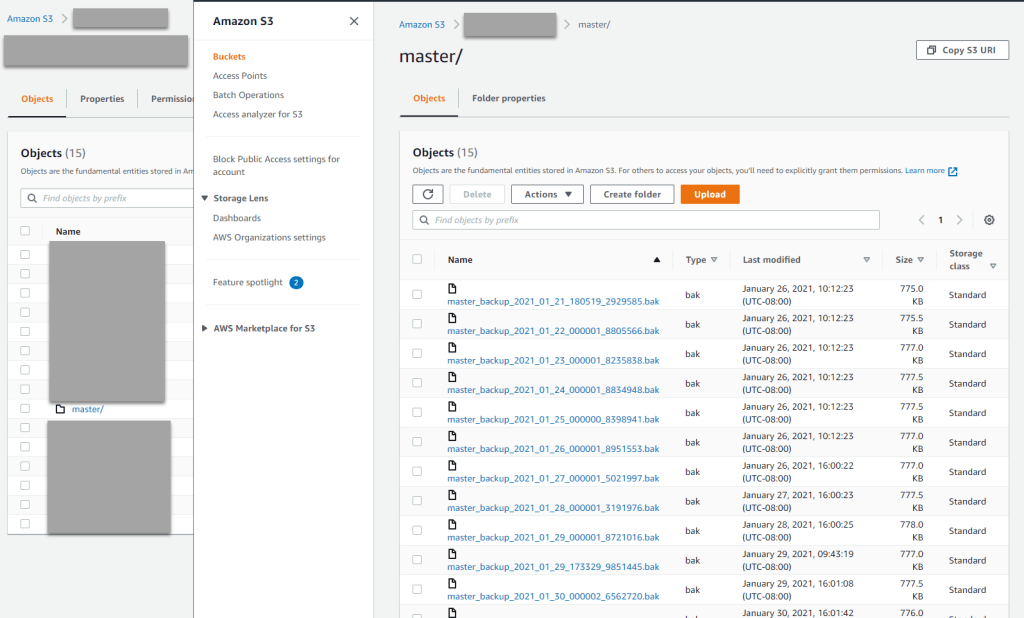
Task: Refresh the objects list
Action: 428,194
